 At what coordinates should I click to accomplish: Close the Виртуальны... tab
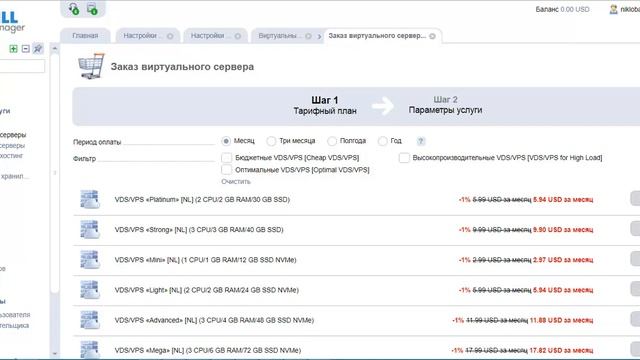[309, 36]
